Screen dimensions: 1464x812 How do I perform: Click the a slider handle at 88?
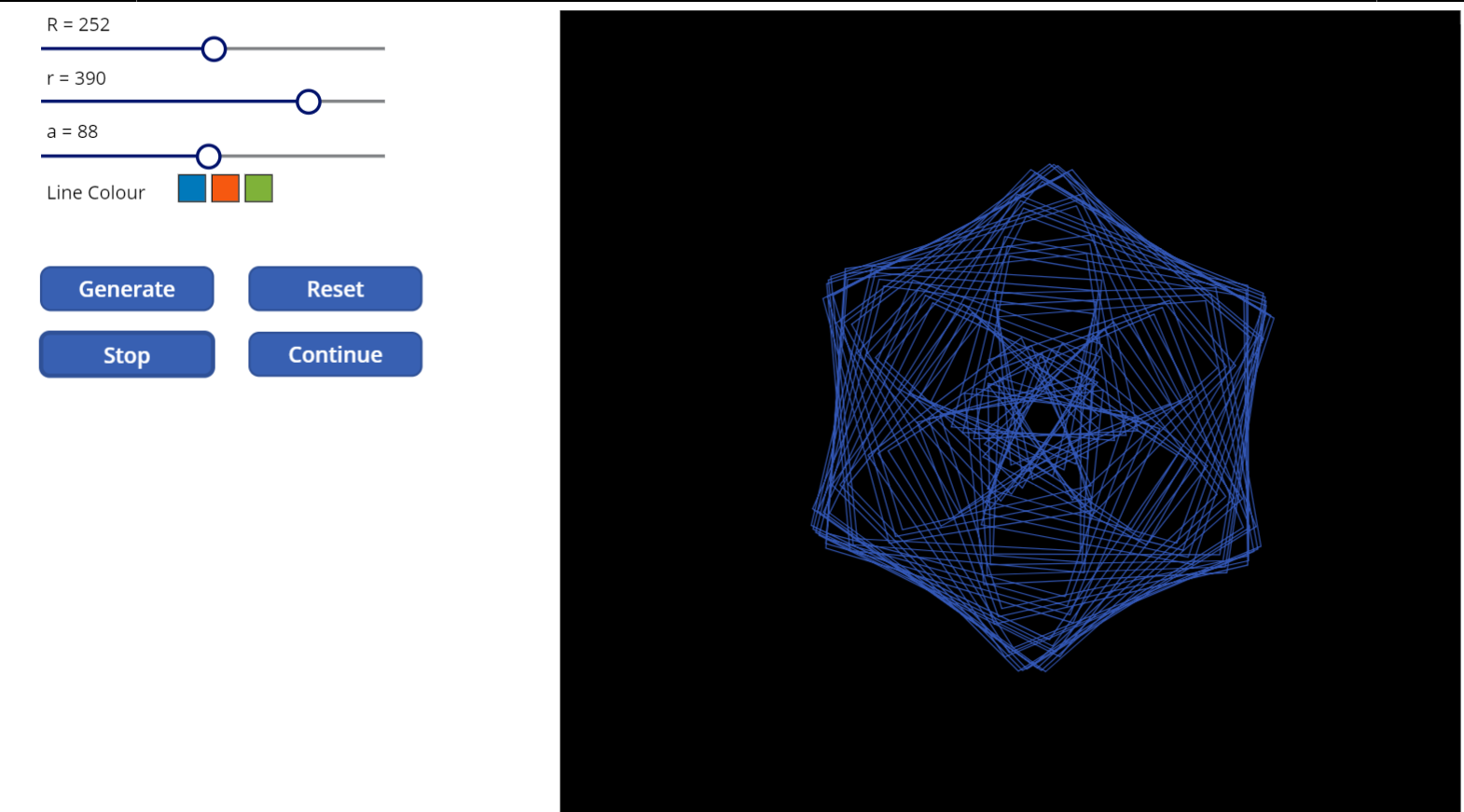click(209, 156)
